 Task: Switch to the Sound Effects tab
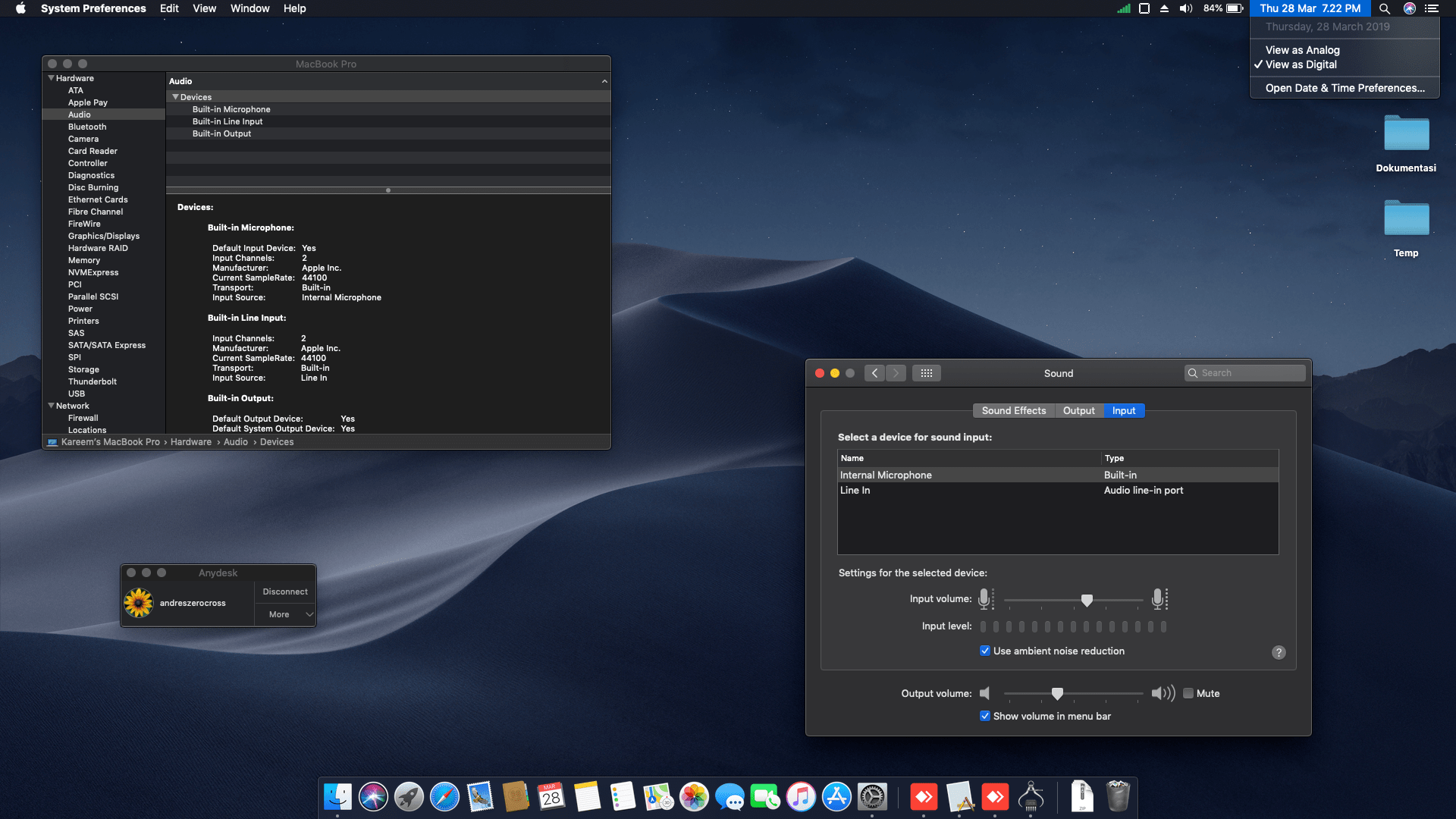pos(1013,410)
